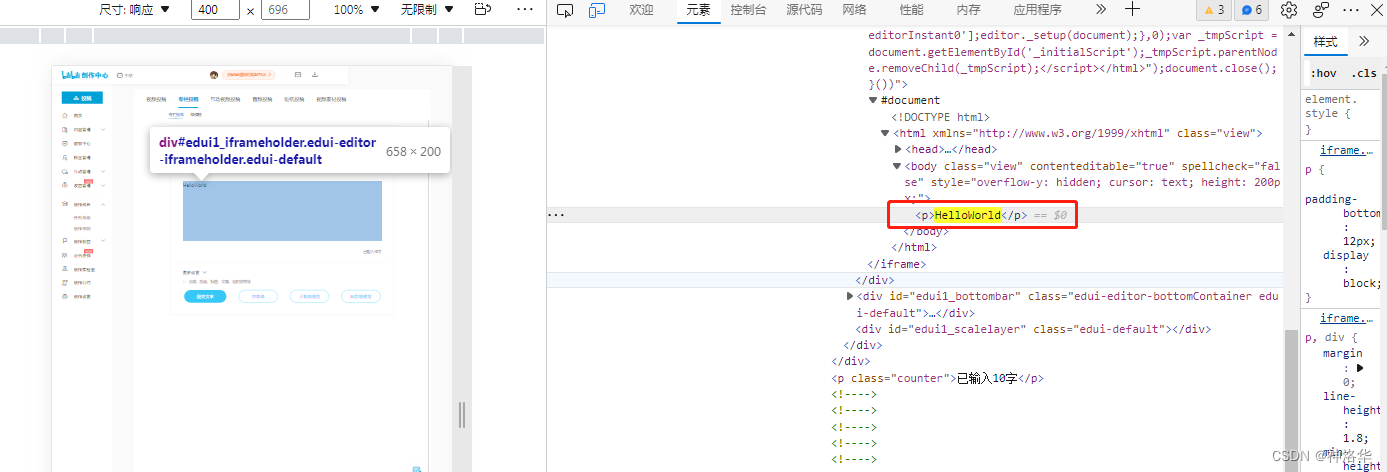Add a new DevTools tool tab

(x=1132, y=9)
